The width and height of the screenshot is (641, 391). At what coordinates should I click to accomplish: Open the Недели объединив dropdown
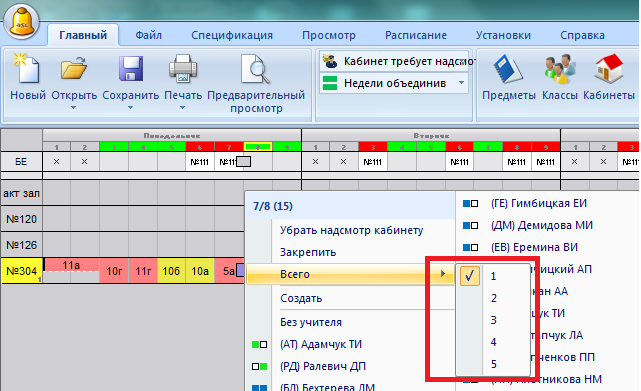462,83
